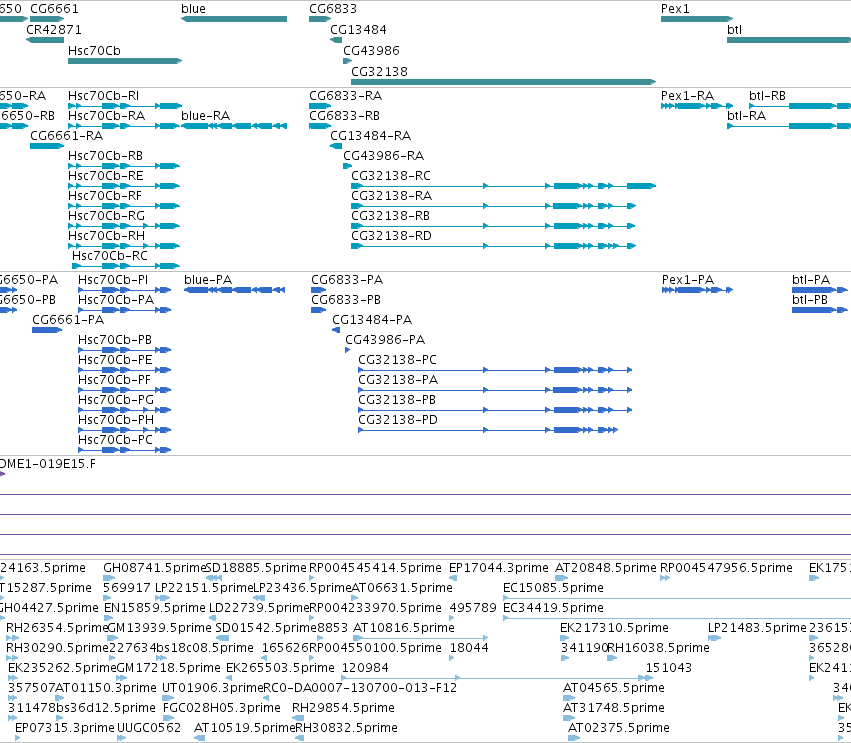The image size is (851, 743).
Task: Select the Hsc70Cb-PC protein label
Action: 116,440
